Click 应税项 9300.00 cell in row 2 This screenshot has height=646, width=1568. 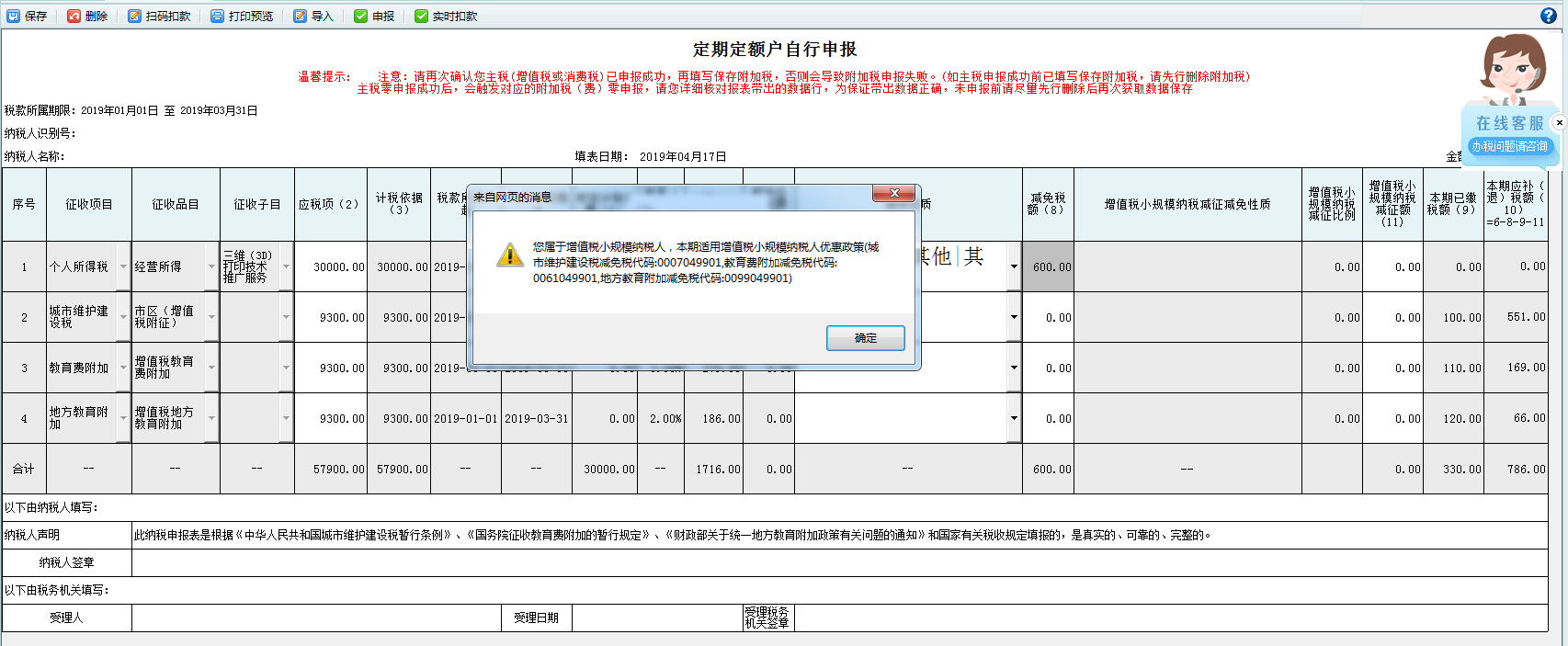point(331,318)
